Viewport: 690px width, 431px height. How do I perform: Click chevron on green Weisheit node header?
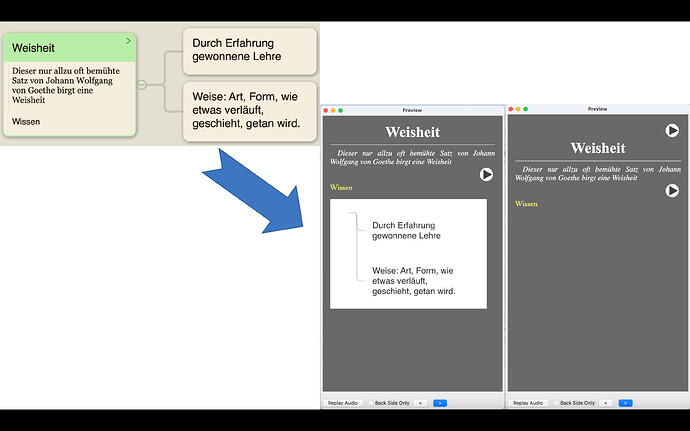point(128,41)
